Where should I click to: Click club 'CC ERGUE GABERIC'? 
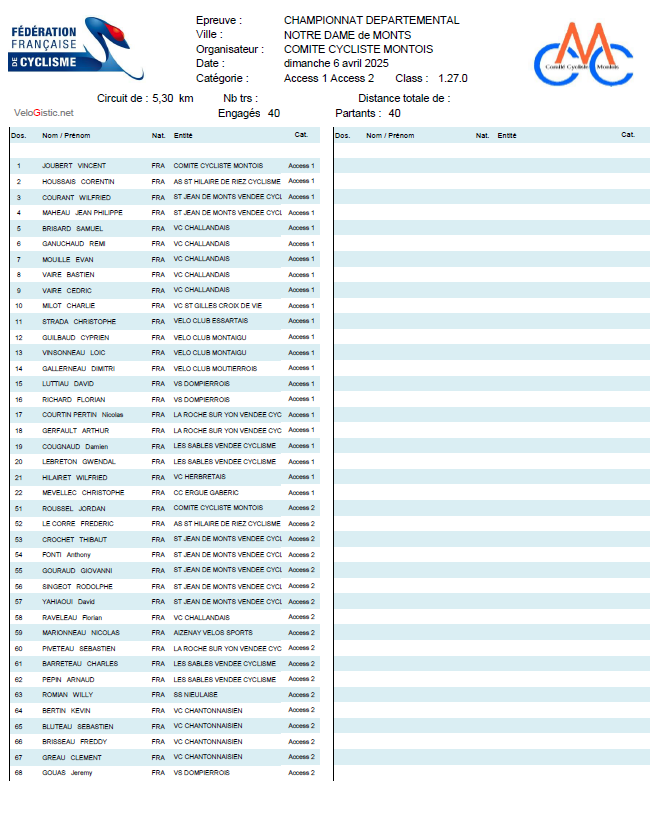[x=206, y=493]
